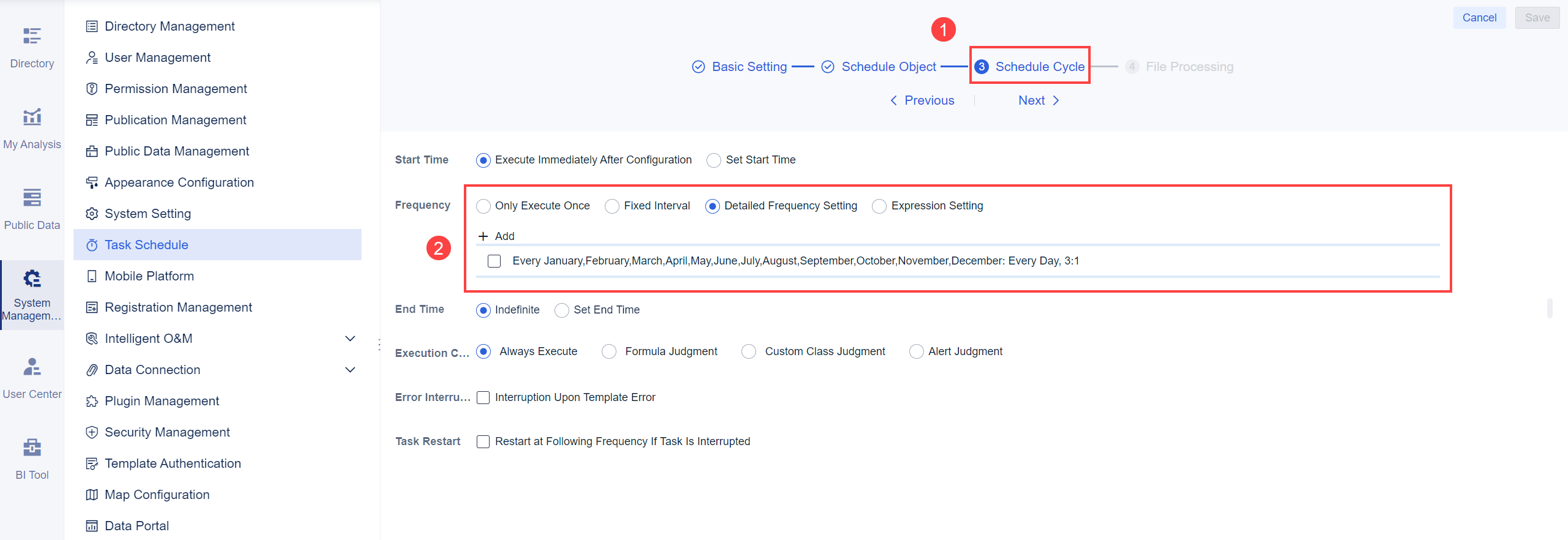This screenshot has width=1568, height=540.
Task: Click the Cancel button
Action: (1479, 18)
